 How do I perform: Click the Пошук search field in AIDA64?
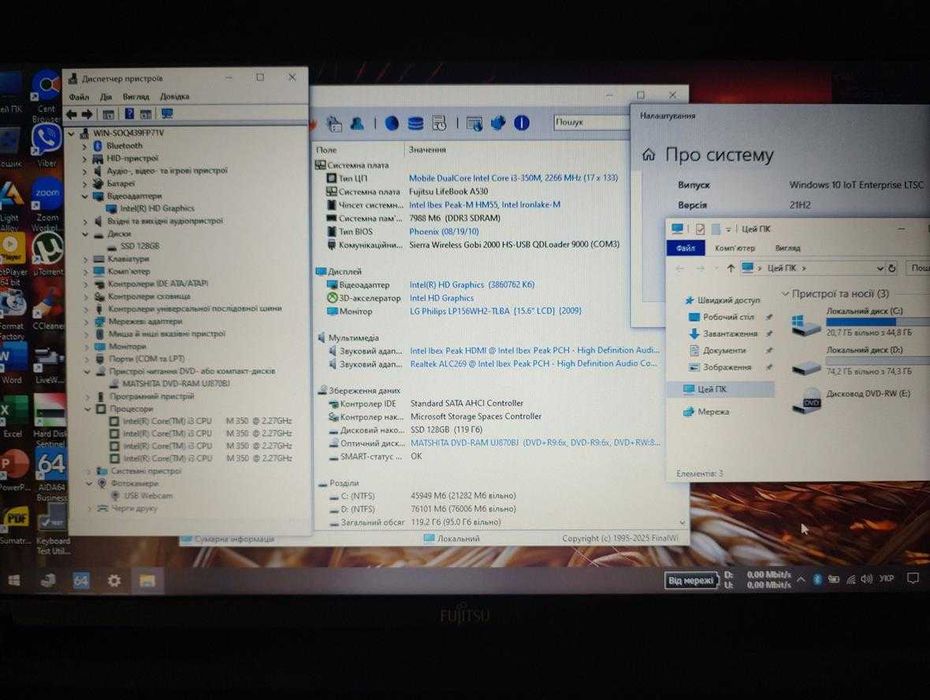(x=590, y=122)
